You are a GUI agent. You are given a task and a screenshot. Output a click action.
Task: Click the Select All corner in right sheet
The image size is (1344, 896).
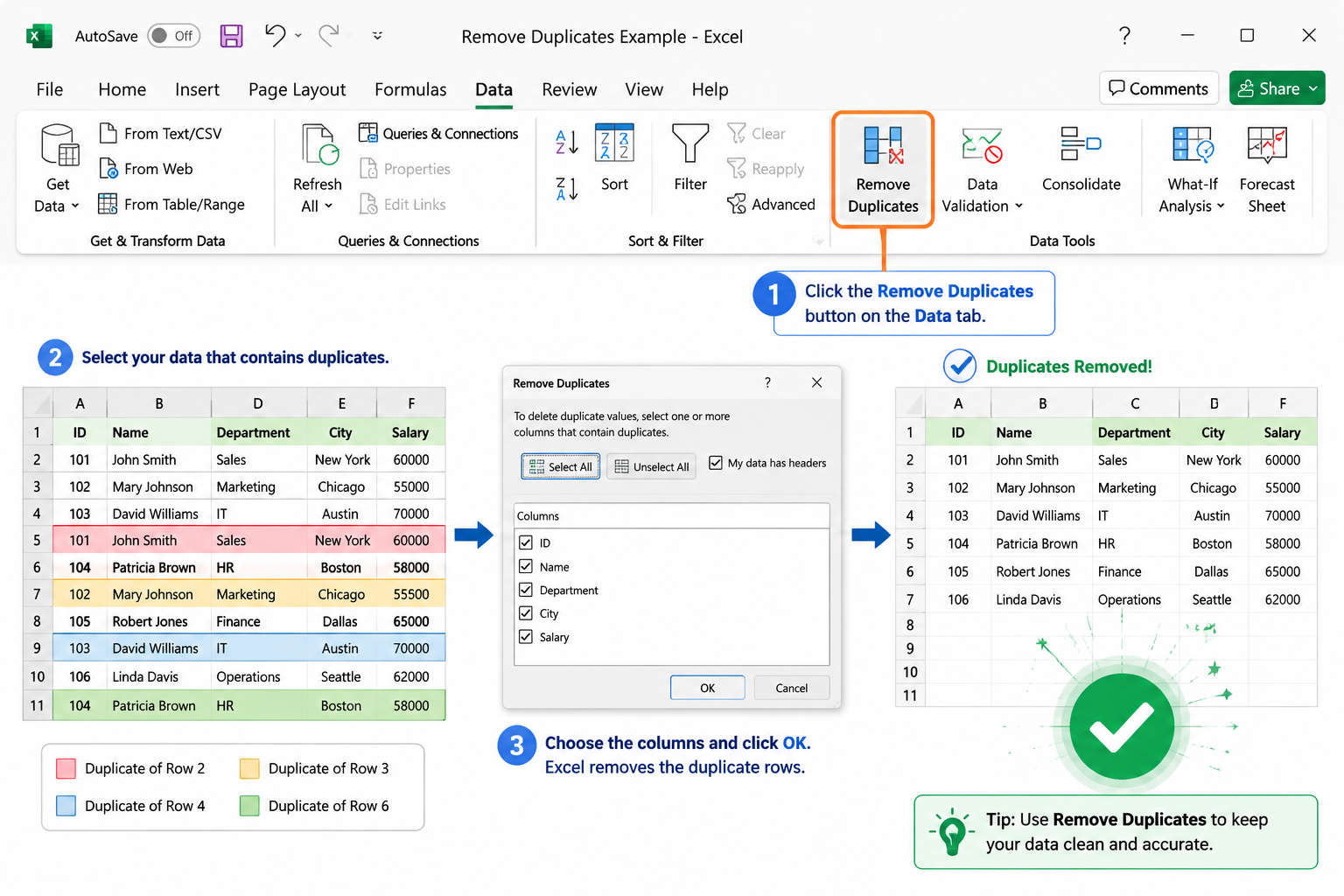(x=911, y=403)
